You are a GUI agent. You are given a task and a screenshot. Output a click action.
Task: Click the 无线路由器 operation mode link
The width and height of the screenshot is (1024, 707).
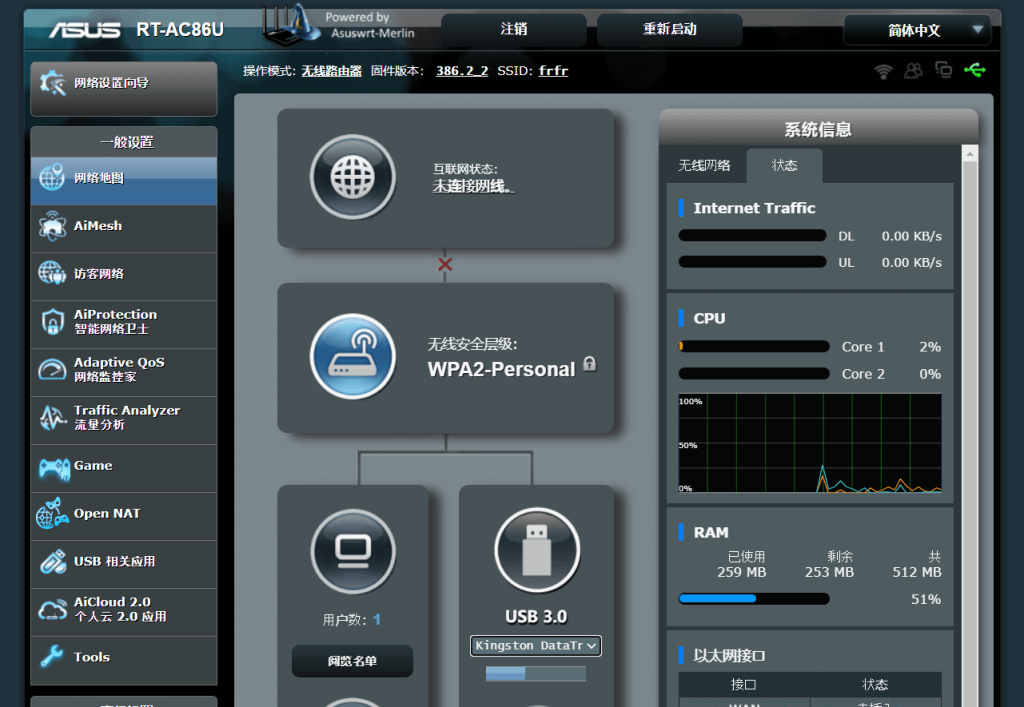[332, 71]
